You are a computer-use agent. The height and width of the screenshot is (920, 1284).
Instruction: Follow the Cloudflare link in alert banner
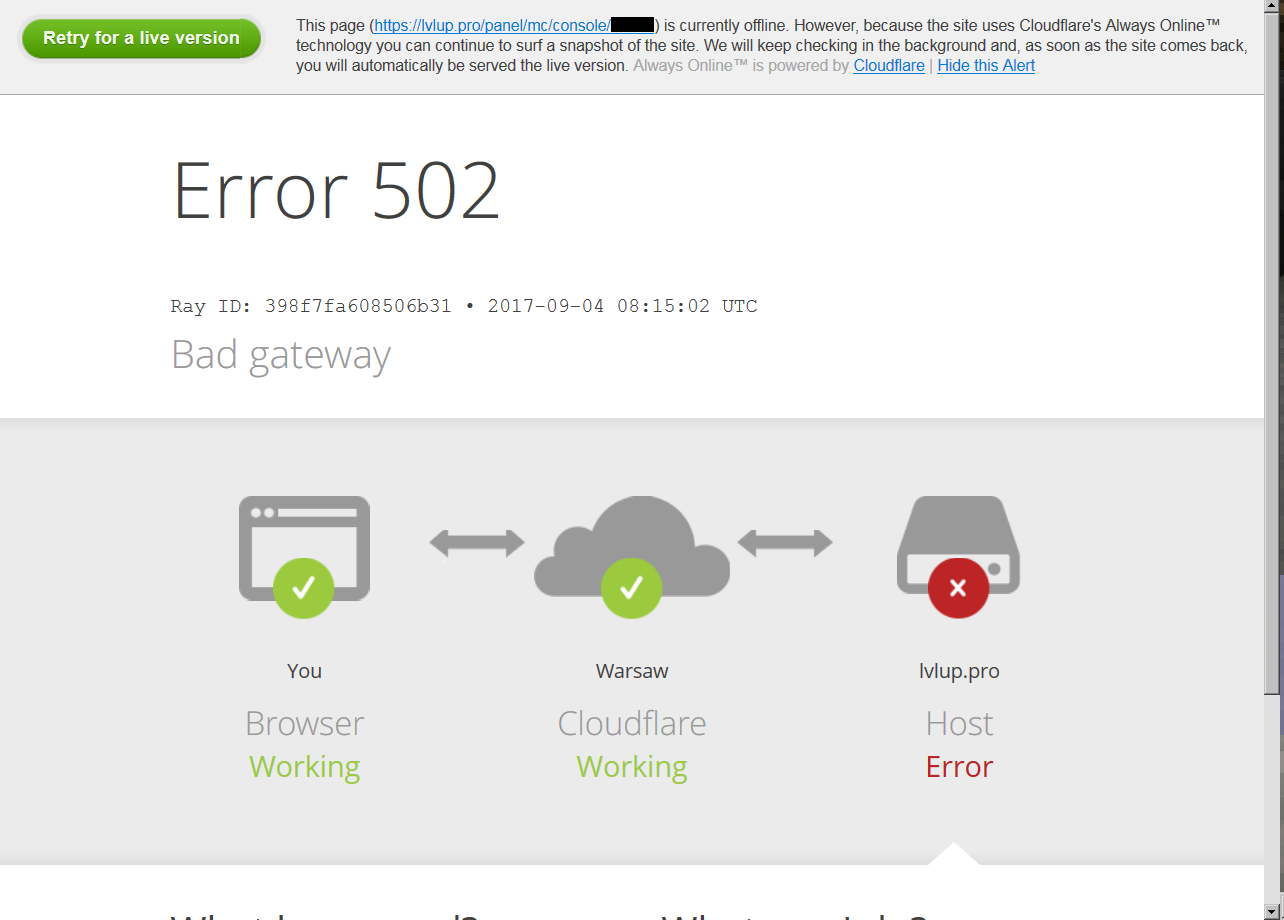[x=889, y=66]
